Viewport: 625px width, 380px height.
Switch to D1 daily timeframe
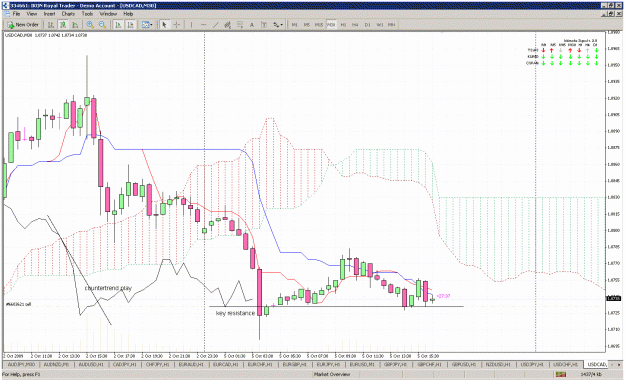click(368, 25)
